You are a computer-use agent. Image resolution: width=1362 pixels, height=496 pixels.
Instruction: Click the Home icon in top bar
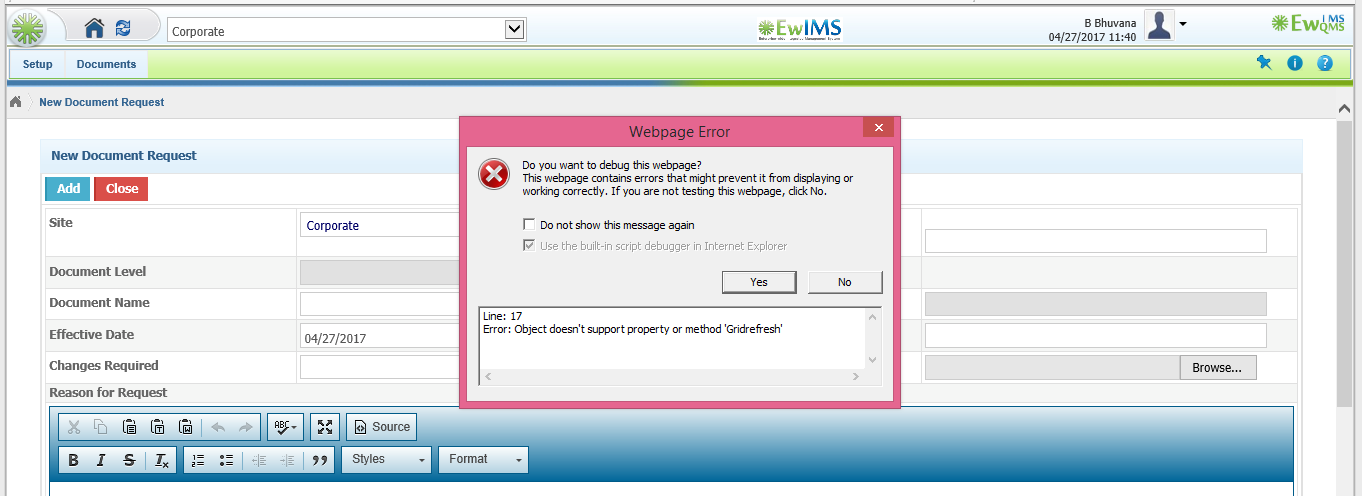[94, 28]
